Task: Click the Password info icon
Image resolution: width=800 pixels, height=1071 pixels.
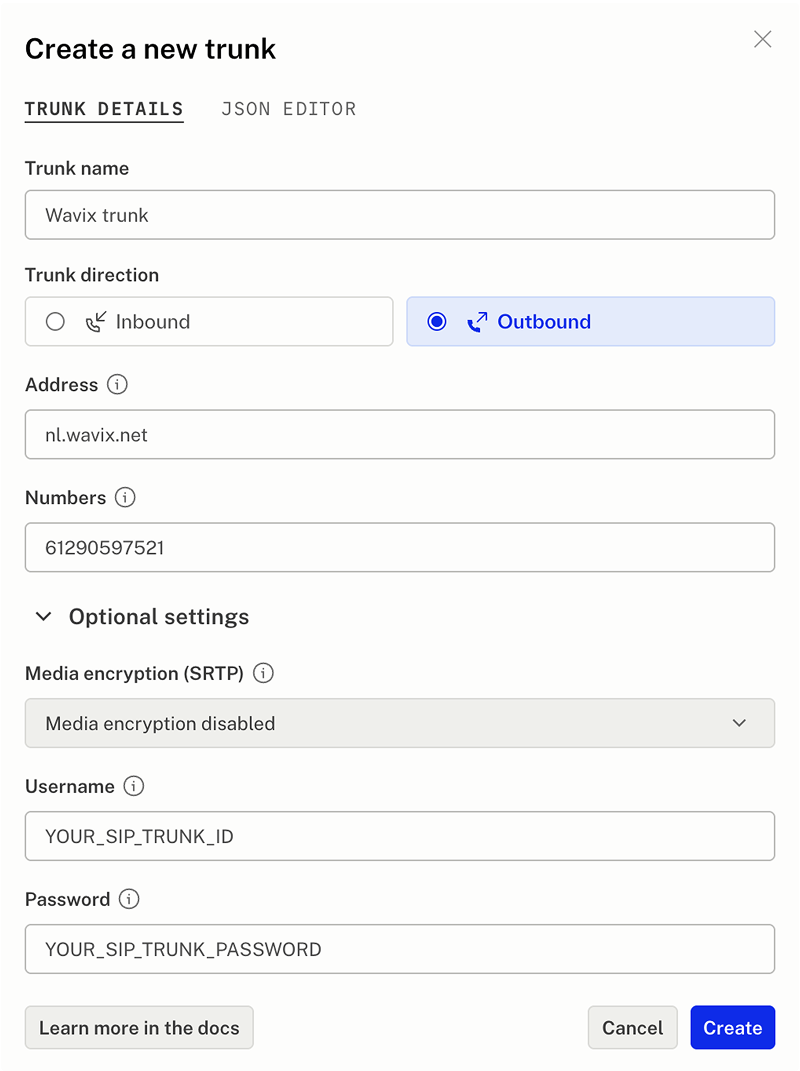Action: 129,900
